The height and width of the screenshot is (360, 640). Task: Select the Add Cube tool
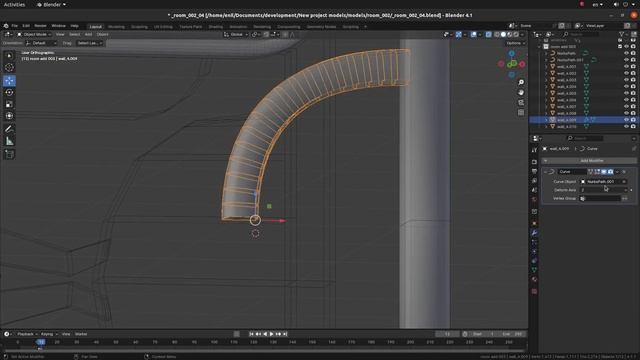9,154
